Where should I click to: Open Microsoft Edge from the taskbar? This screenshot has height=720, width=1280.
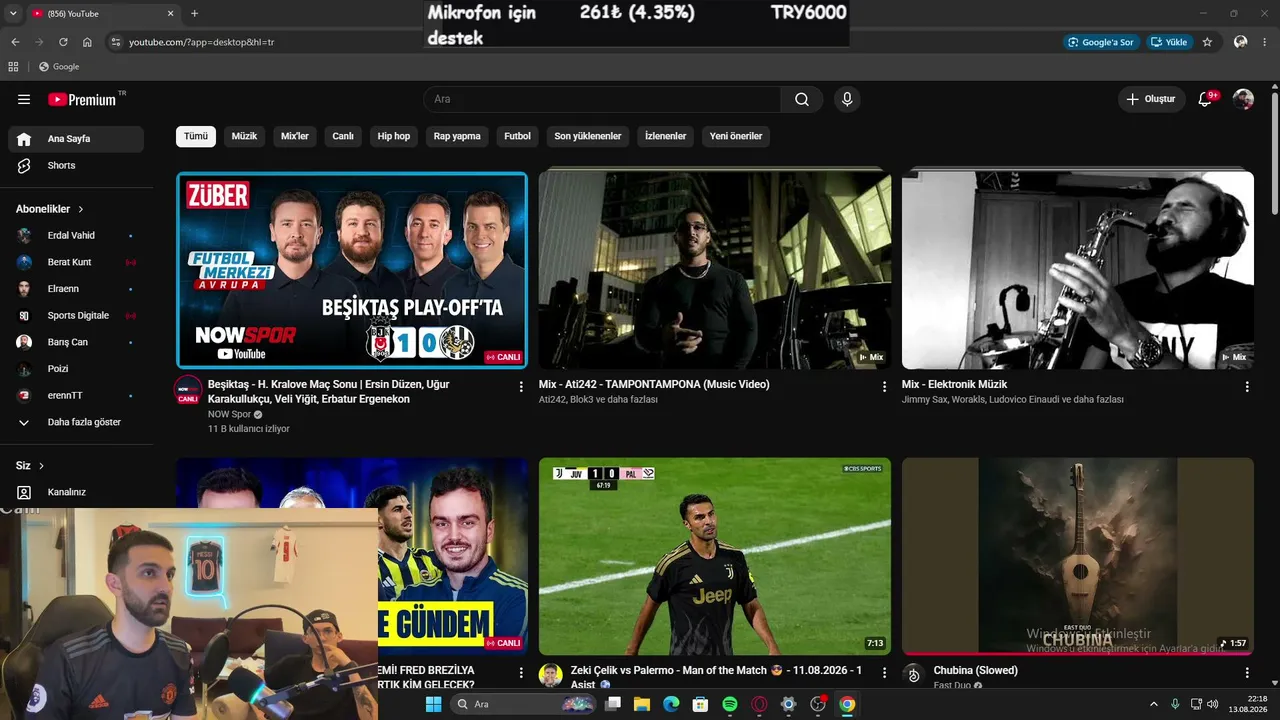click(x=672, y=704)
